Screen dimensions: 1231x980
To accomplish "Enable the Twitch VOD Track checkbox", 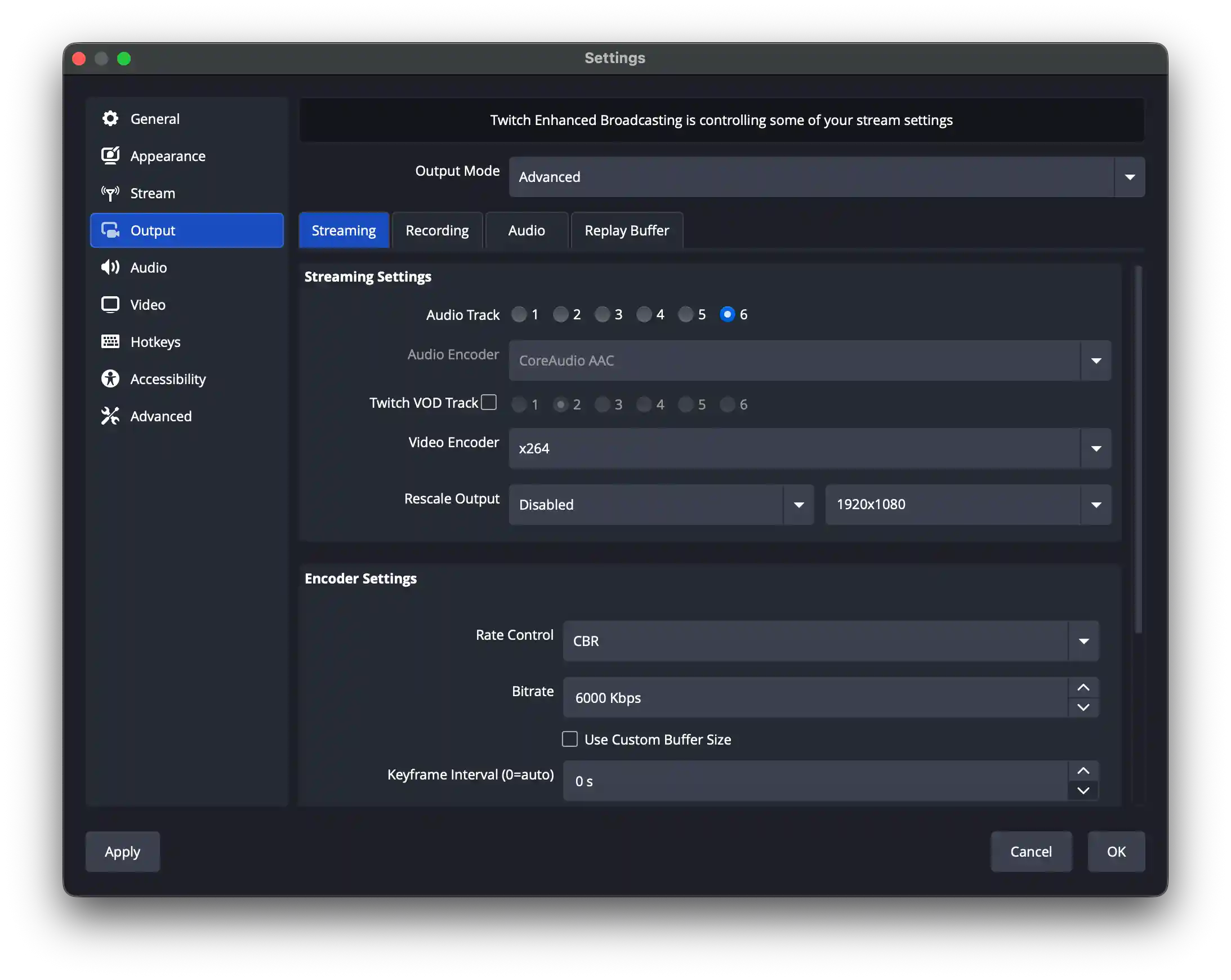I will coord(489,403).
